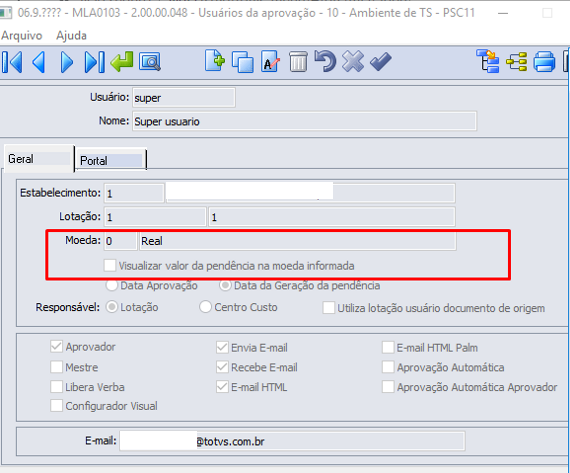Image resolution: width=570 pixels, height=473 pixels.
Task: Delete record trash can icon
Action: [x=298, y=61]
